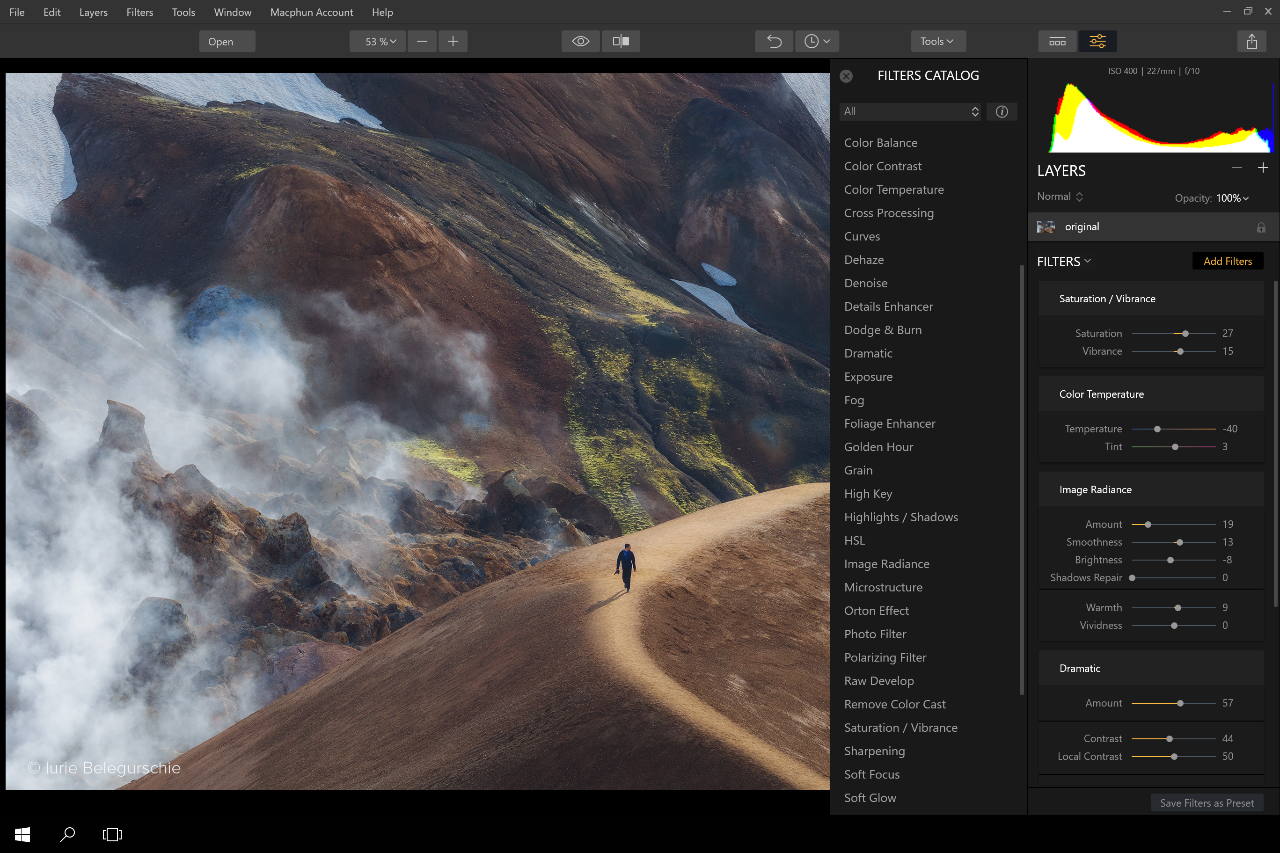Add a new layer with plus icon
This screenshot has width=1280, height=853.
click(1263, 168)
